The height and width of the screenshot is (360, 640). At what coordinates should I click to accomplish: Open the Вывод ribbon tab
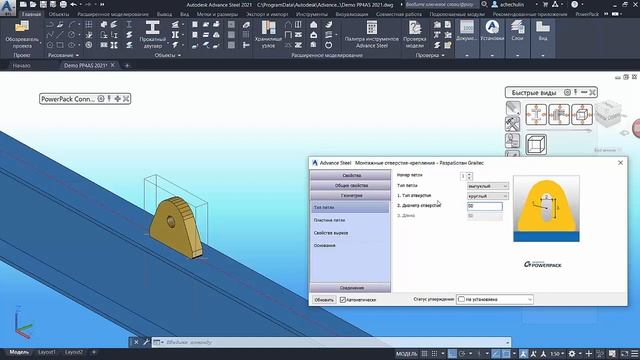point(164,14)
